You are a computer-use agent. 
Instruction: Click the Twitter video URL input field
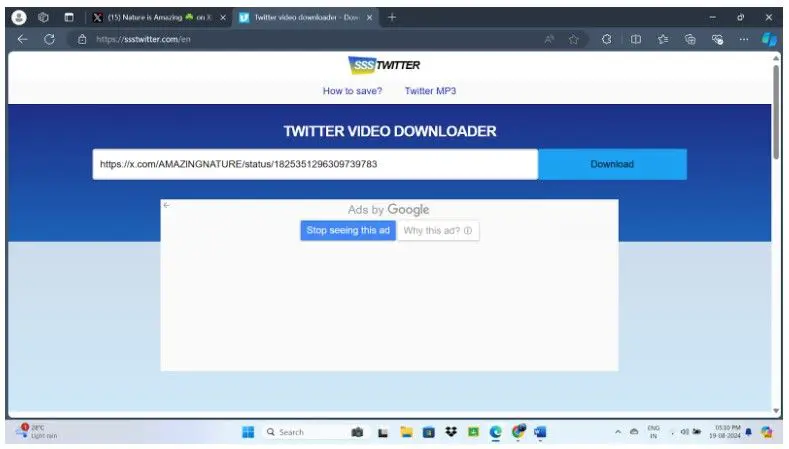coord(315,164)
